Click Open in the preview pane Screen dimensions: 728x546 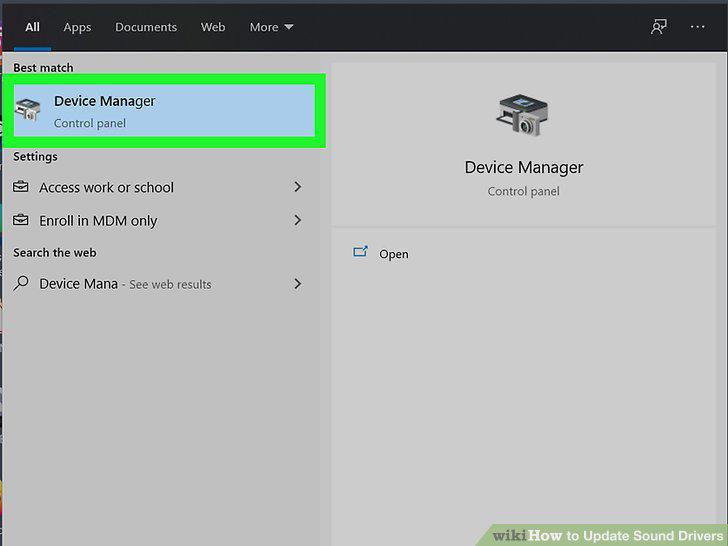(394, 254)
